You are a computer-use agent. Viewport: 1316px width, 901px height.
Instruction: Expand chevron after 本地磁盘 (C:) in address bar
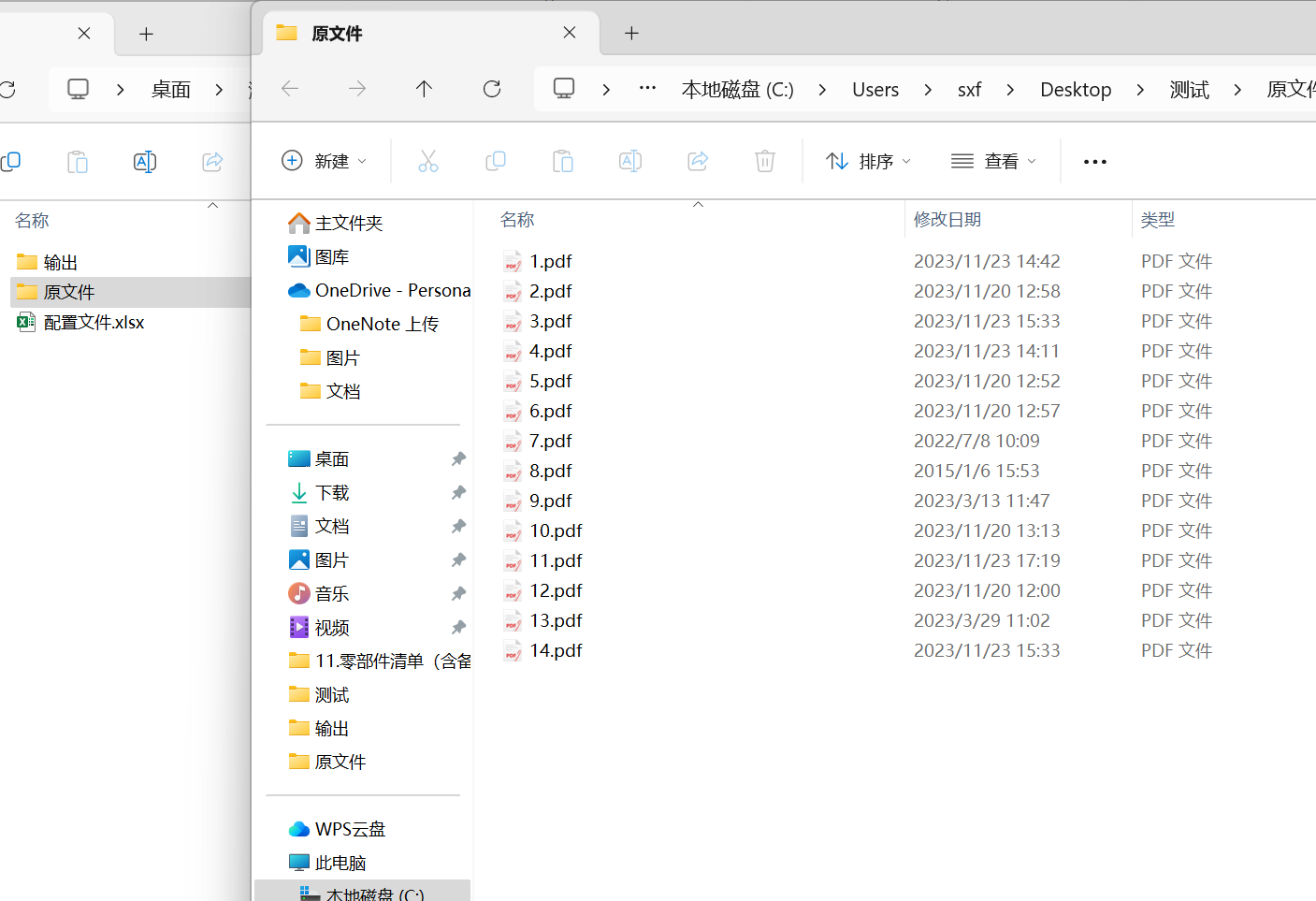click(822, 90)
